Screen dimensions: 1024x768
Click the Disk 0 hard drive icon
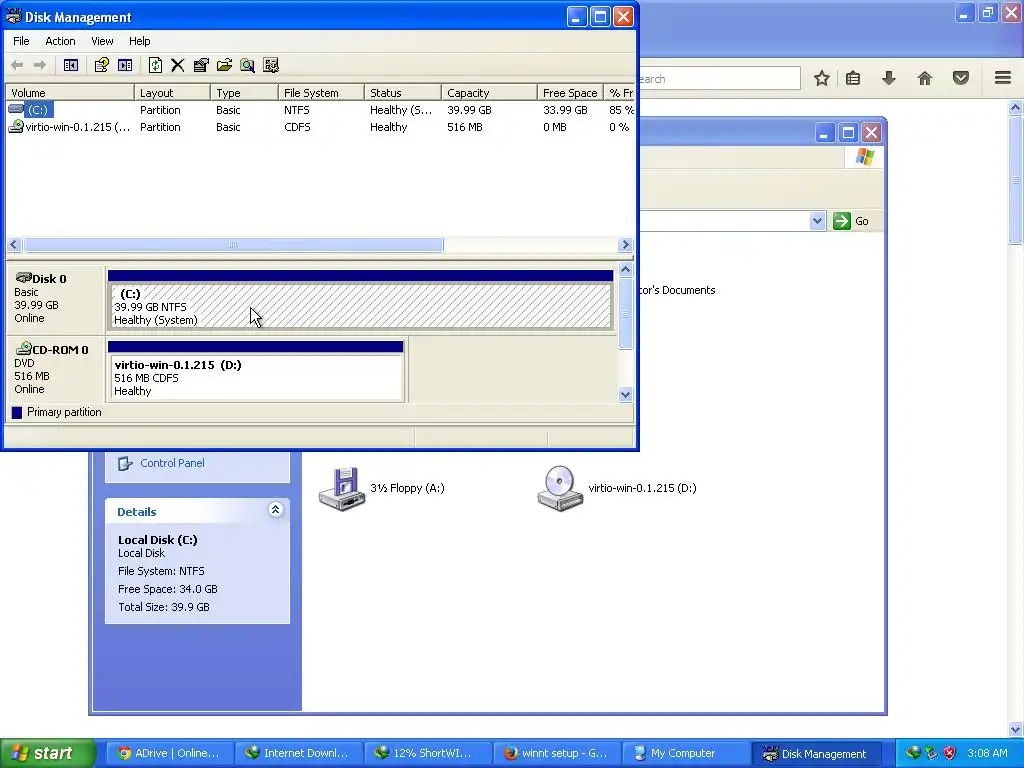(24, 278)
